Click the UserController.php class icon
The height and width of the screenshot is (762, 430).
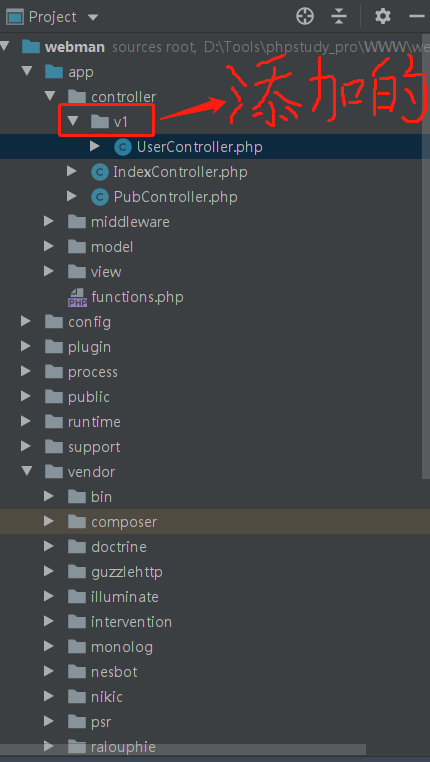(123, 147)
